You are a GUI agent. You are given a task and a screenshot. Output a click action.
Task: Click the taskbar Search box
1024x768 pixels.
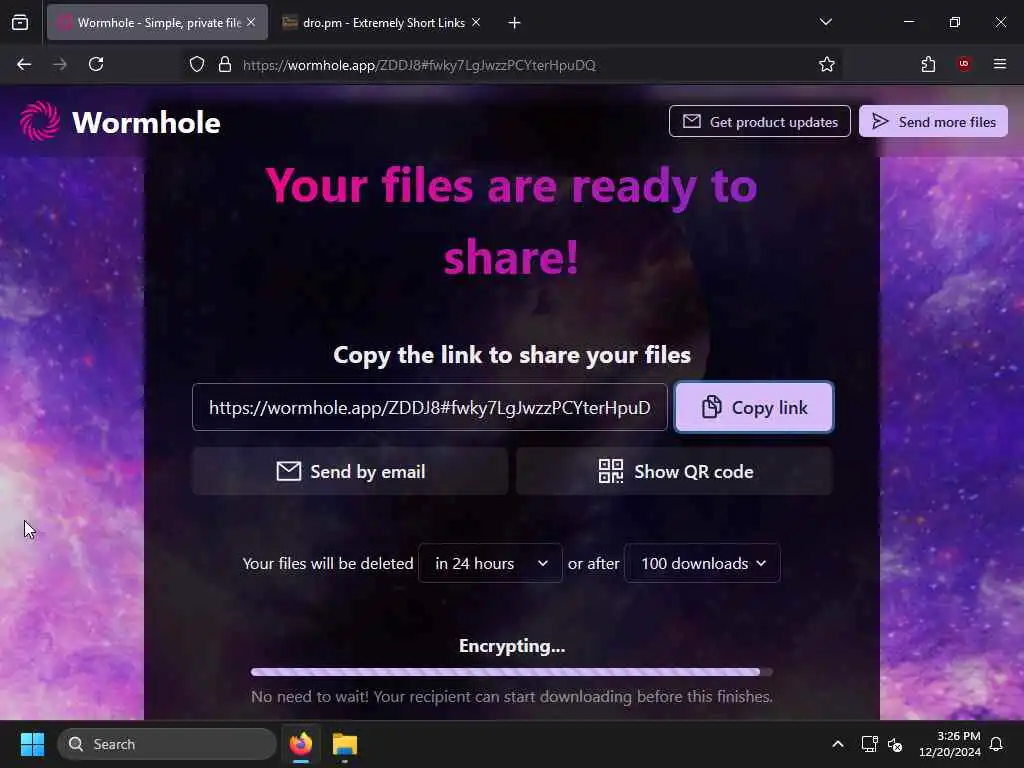point(167,744)
